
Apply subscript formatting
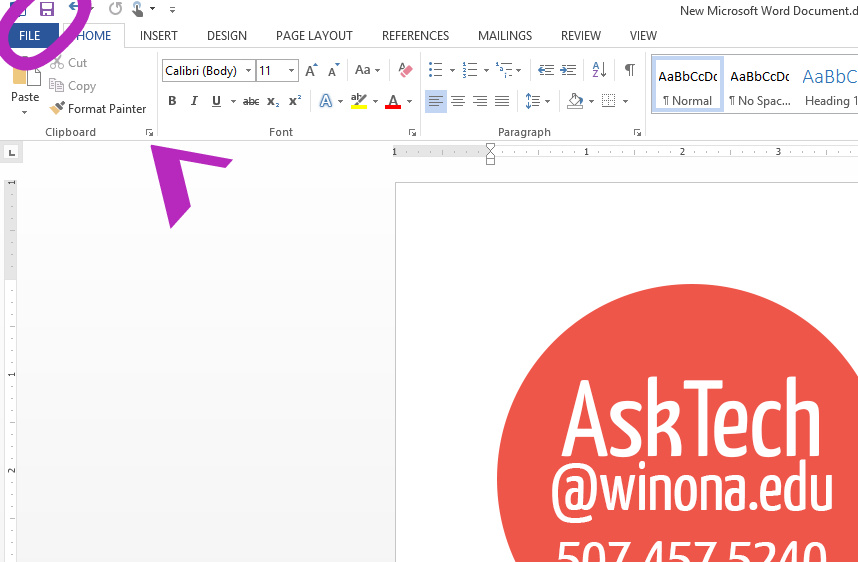click(273, 101)
